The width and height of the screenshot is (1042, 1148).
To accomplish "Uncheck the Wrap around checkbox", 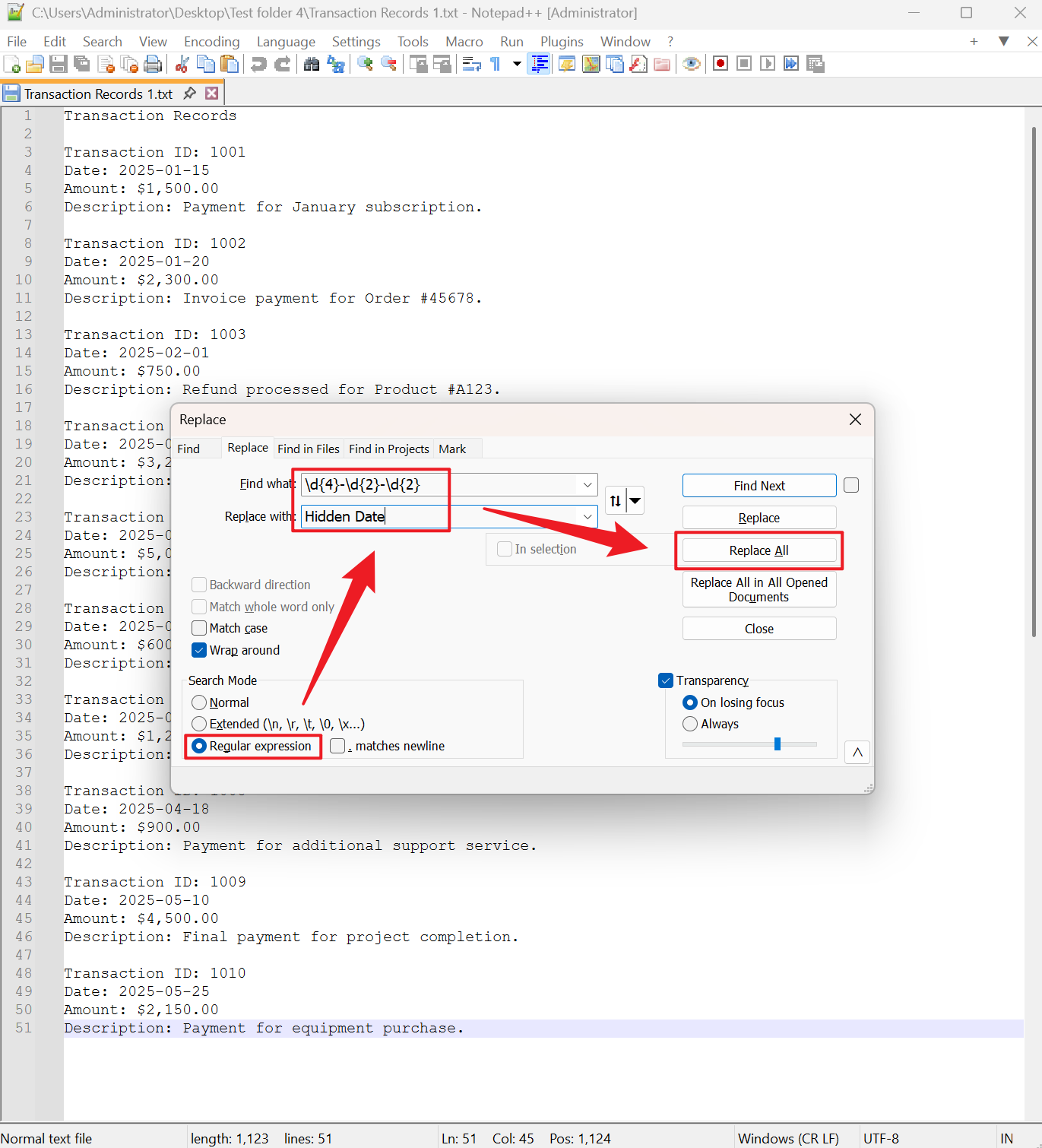I will point(199,650).
